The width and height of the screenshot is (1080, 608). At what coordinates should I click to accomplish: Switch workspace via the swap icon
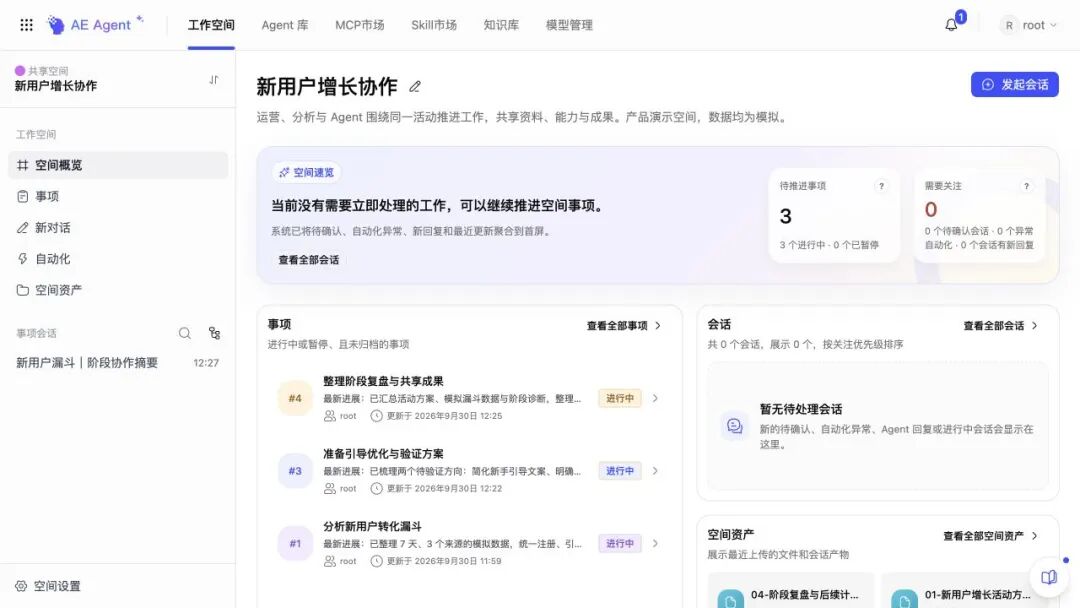coord(214,80)
